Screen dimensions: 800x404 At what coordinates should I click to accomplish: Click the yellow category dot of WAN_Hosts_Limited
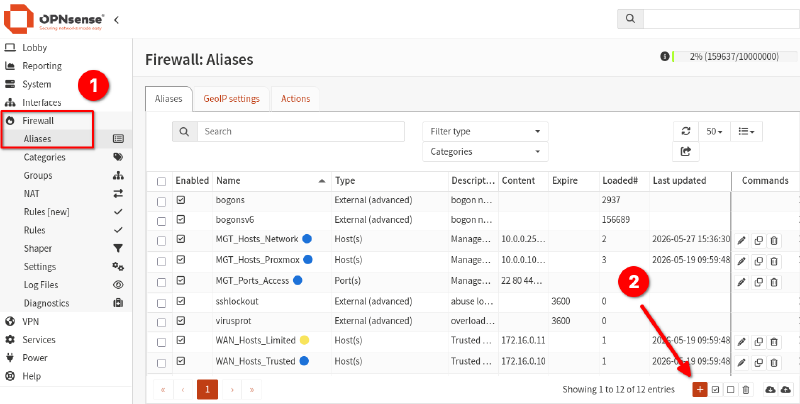click(x=304, y=340)
